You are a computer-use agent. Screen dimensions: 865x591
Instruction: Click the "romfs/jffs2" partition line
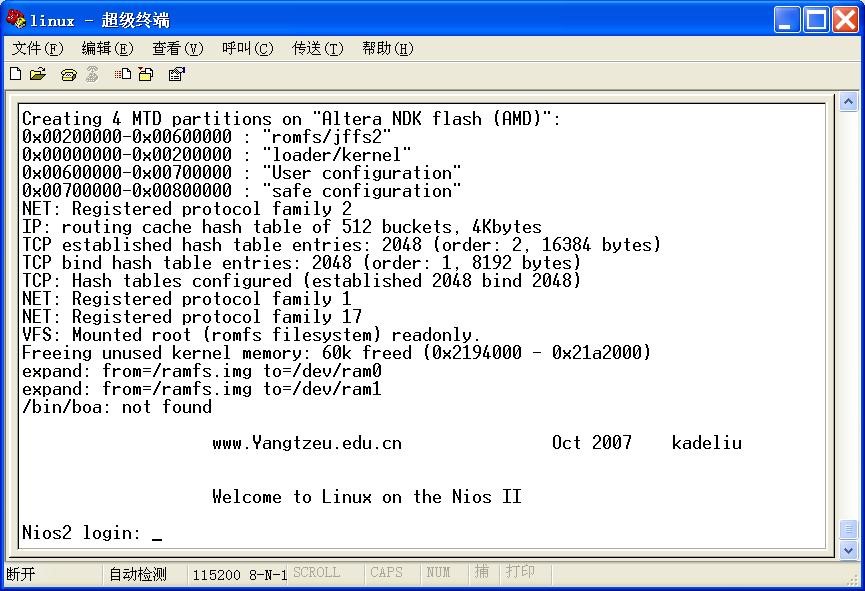(207, 137)
